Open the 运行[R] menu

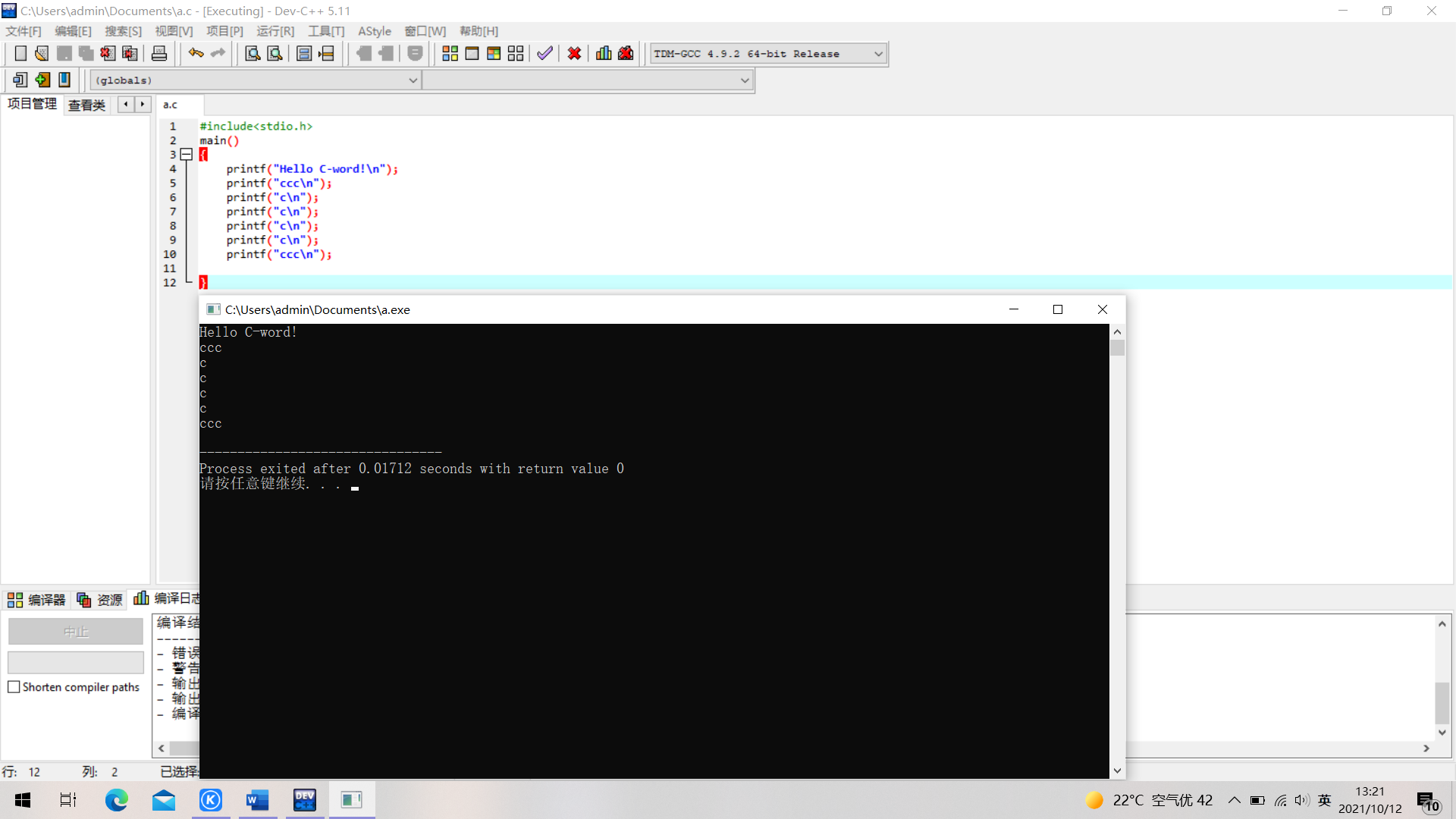tap(275, 31)
